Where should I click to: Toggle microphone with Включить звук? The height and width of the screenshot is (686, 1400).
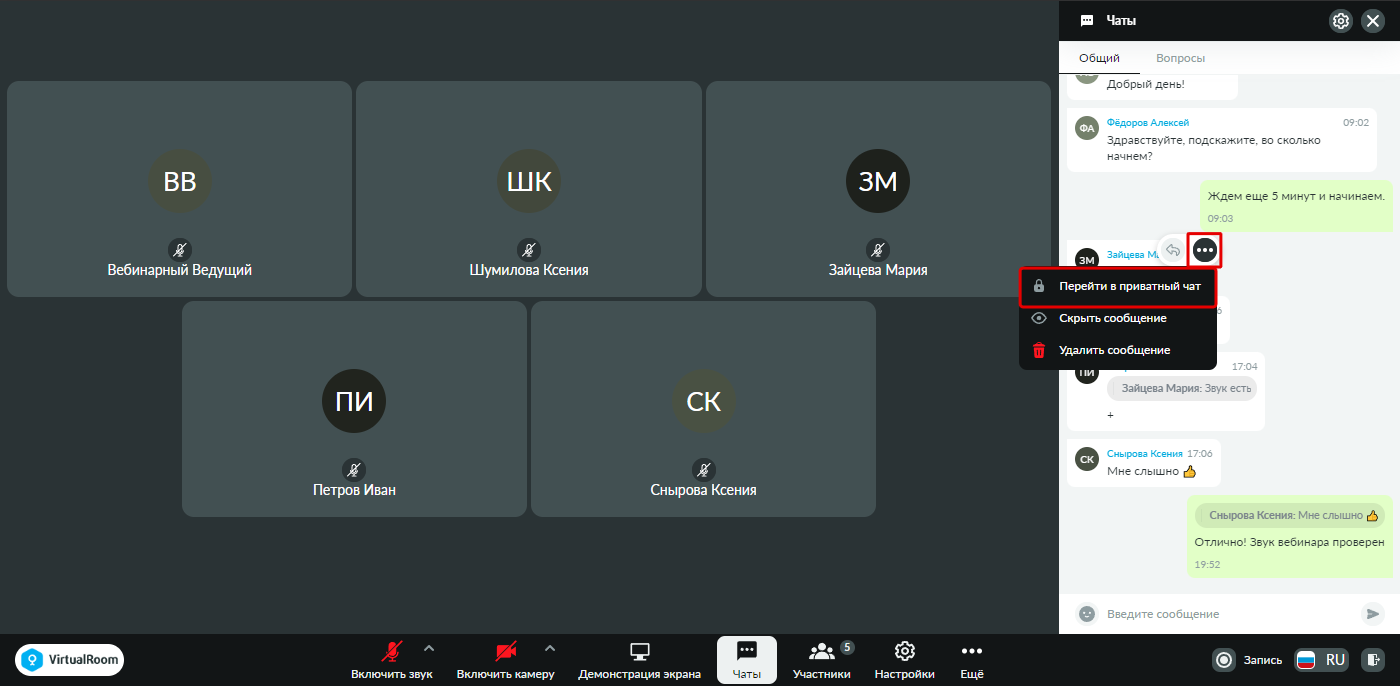click(392, 660)
